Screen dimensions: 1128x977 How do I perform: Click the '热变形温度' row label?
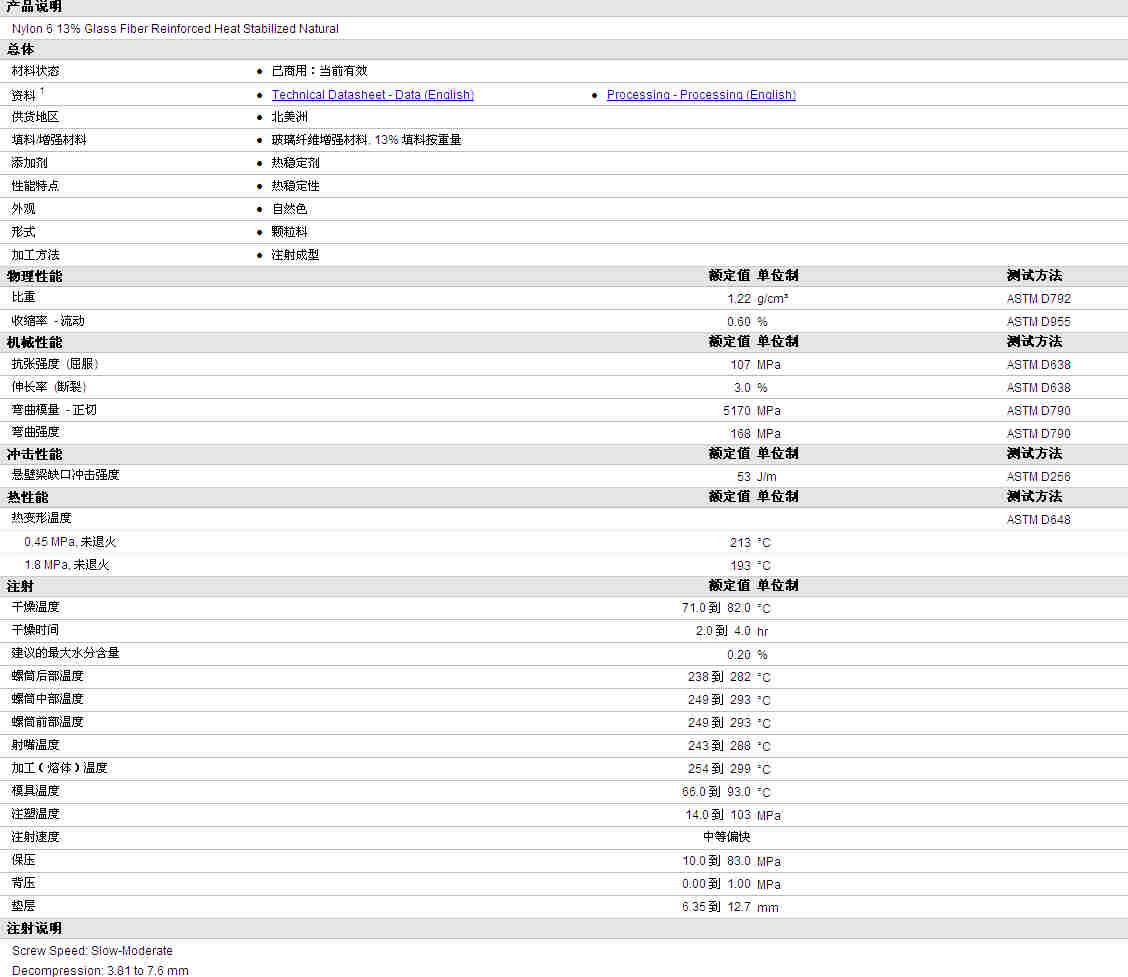[41, 518]
